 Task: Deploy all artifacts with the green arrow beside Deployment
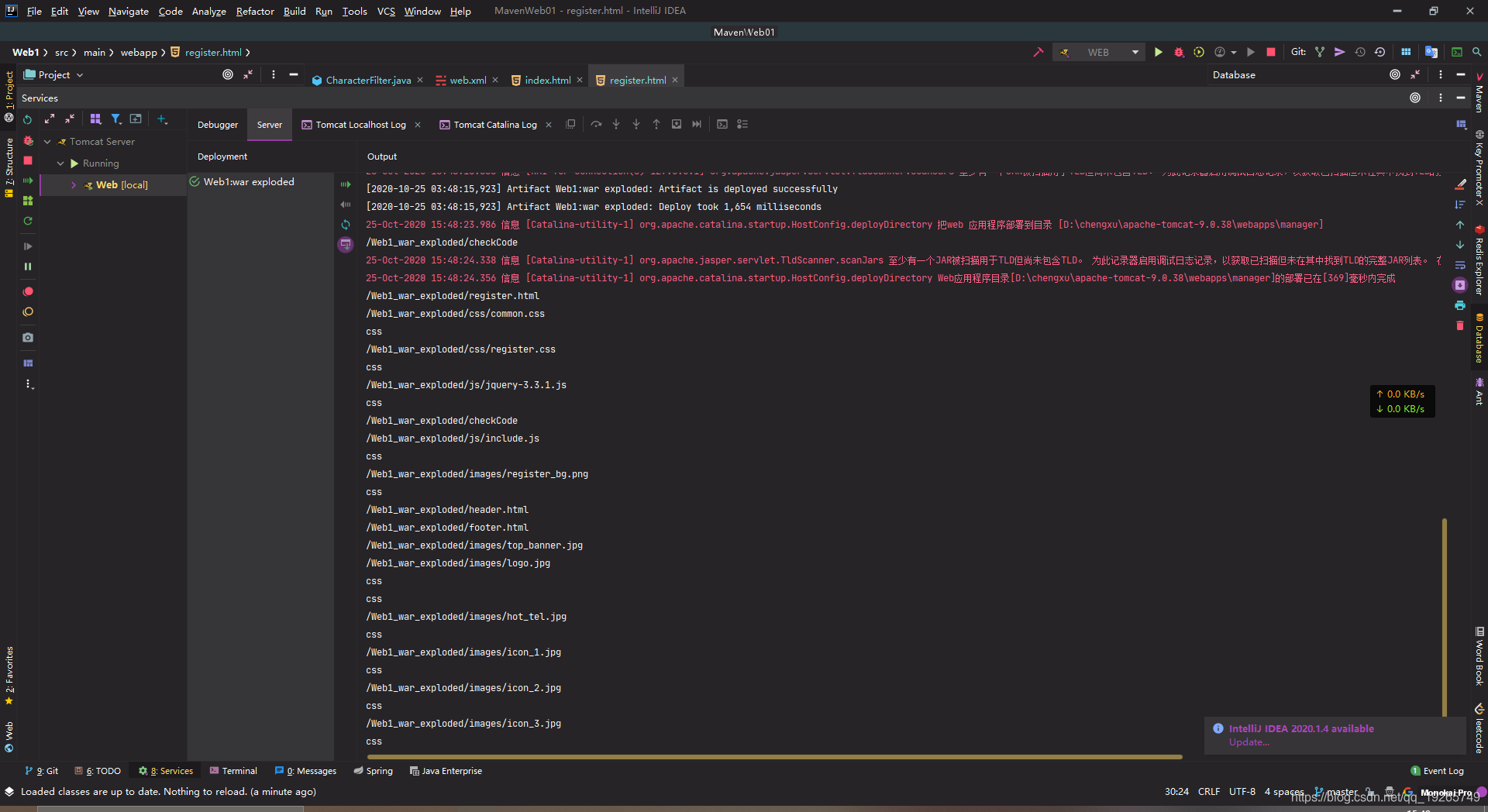click(346, 184)
